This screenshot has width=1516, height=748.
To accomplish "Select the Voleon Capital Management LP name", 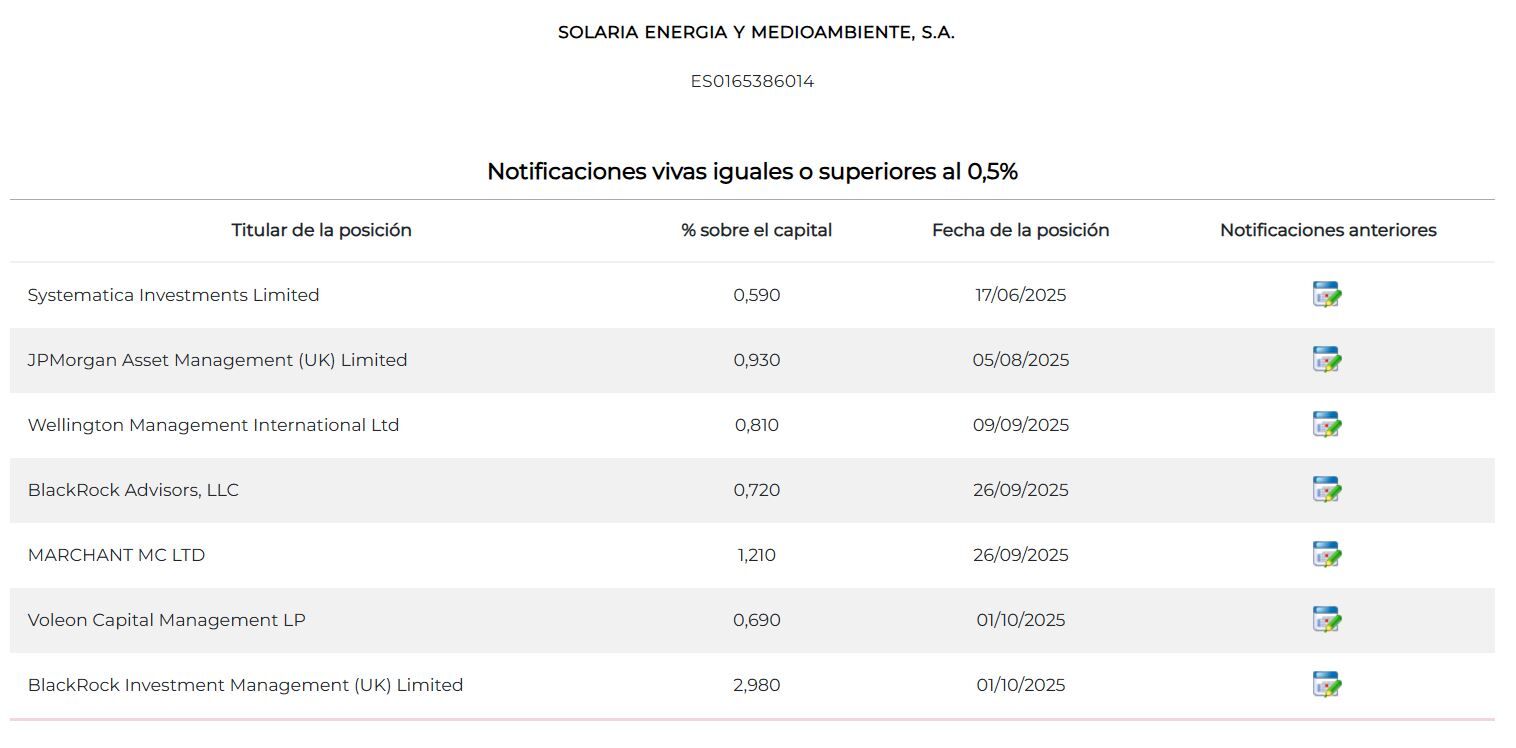I will tap(166, 620).
